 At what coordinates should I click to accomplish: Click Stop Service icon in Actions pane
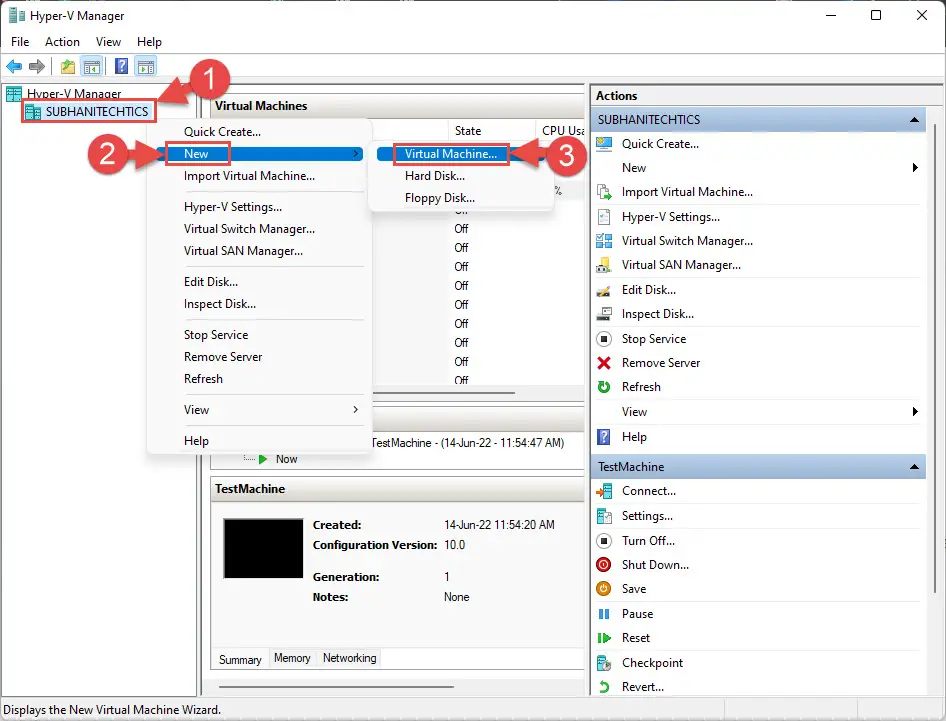click(604, 339)
